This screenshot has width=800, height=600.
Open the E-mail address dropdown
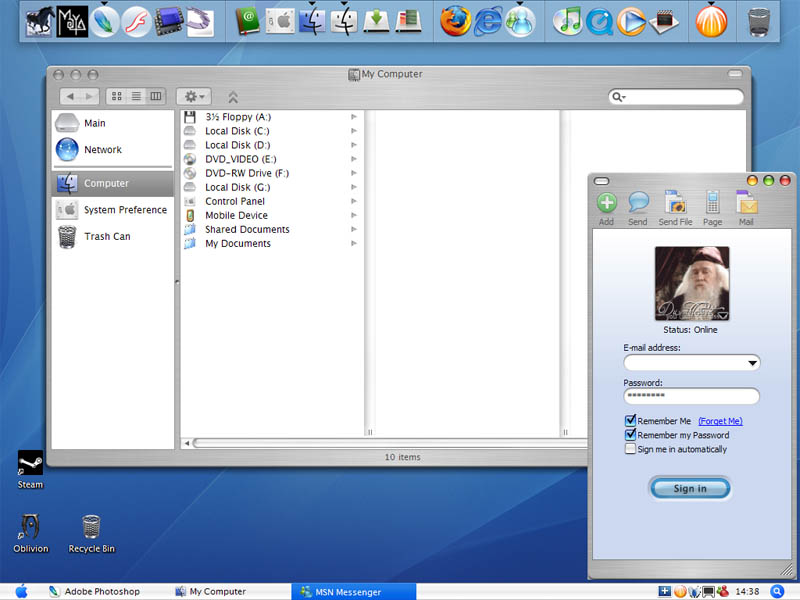[752, 363]
